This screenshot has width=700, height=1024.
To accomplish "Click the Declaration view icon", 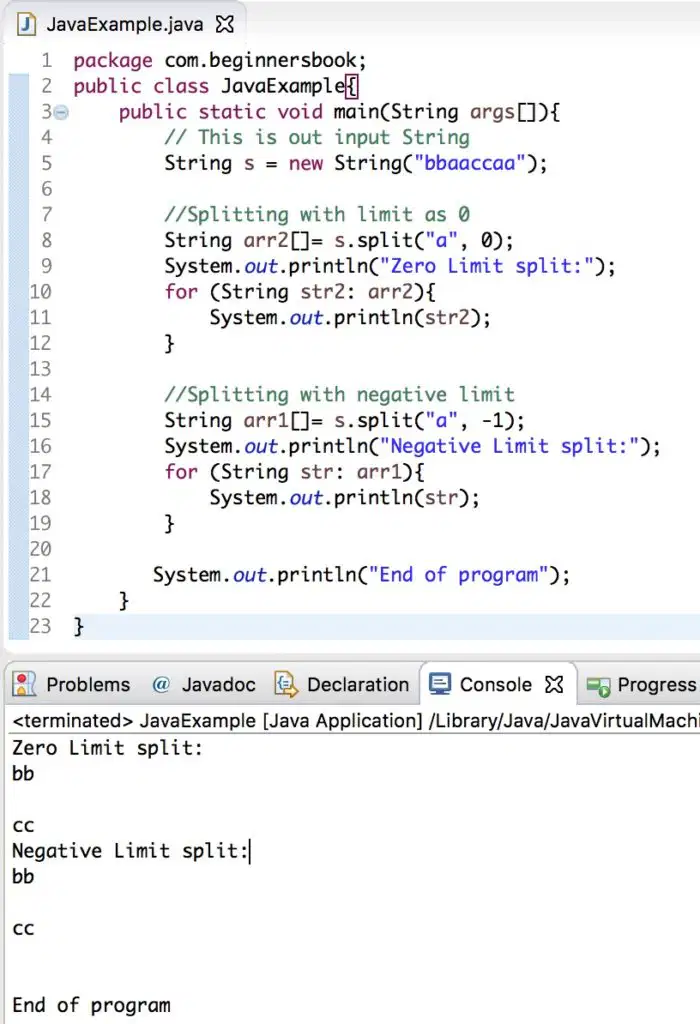I will (x=285, y=684).
